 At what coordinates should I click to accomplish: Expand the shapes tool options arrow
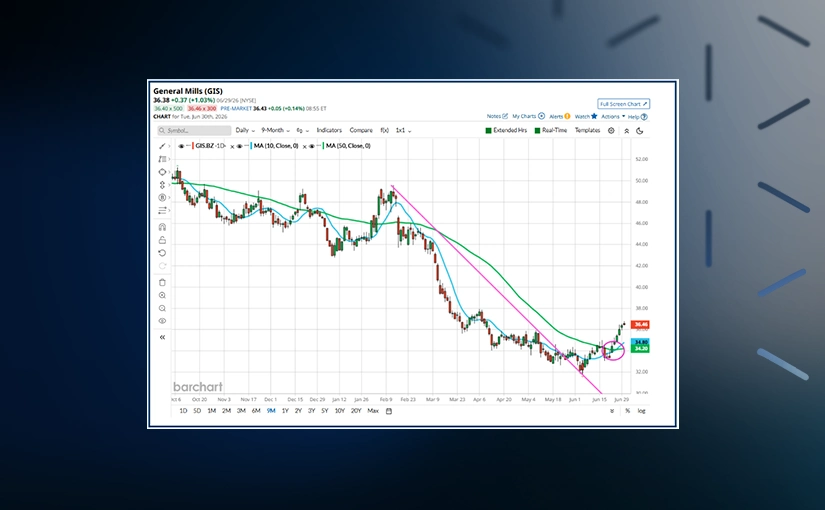point(169,172)
